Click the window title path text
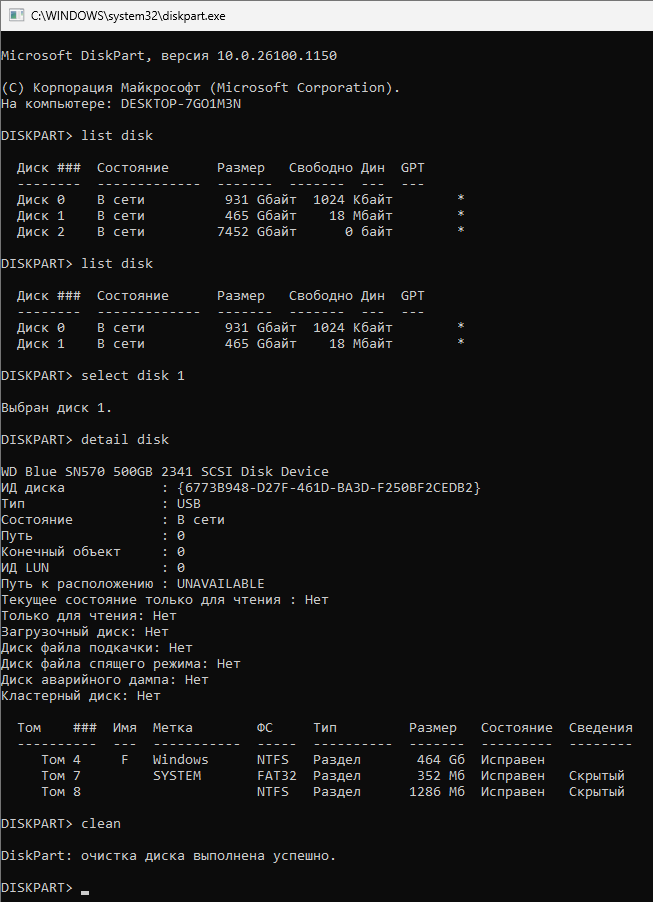This screenshot has width=653, height=902. 128,16
